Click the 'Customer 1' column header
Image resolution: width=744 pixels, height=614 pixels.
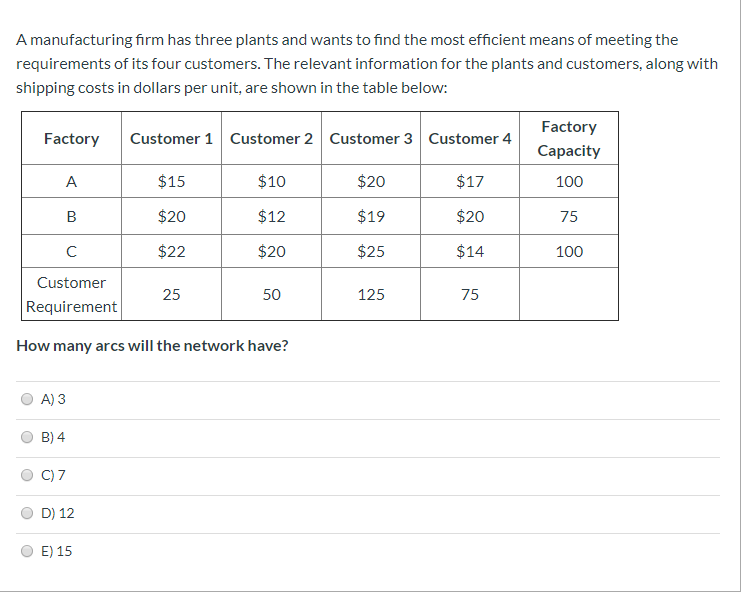click(x=171, y=139)
